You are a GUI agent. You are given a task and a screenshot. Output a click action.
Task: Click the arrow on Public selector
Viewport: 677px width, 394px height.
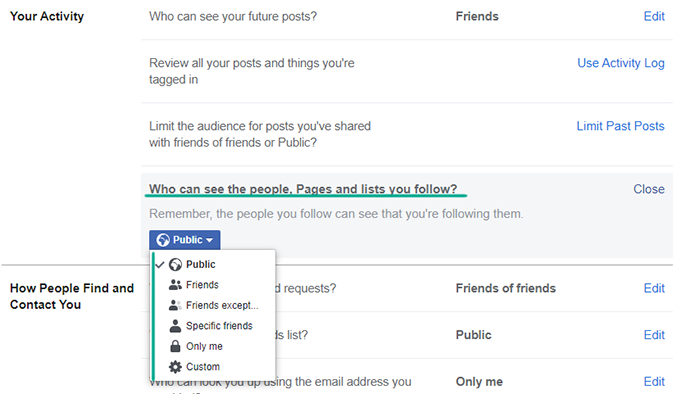click(x=209, y=240)
